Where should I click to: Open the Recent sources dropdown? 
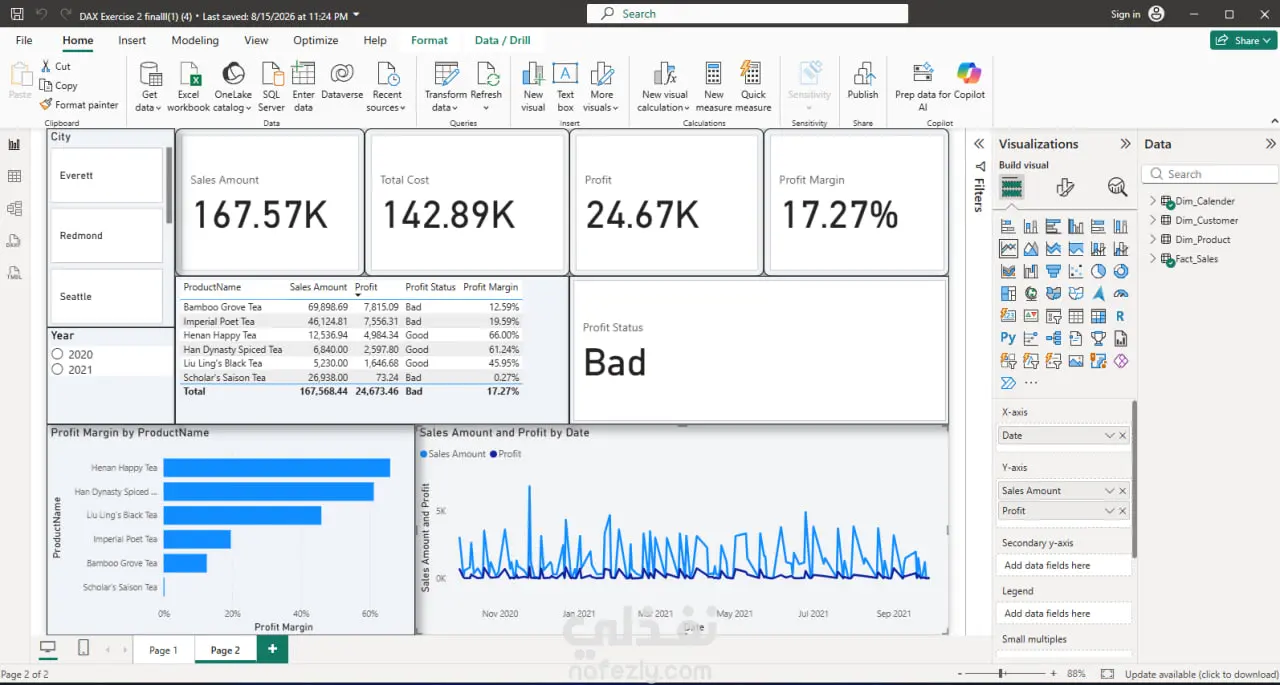coord(387,86)
